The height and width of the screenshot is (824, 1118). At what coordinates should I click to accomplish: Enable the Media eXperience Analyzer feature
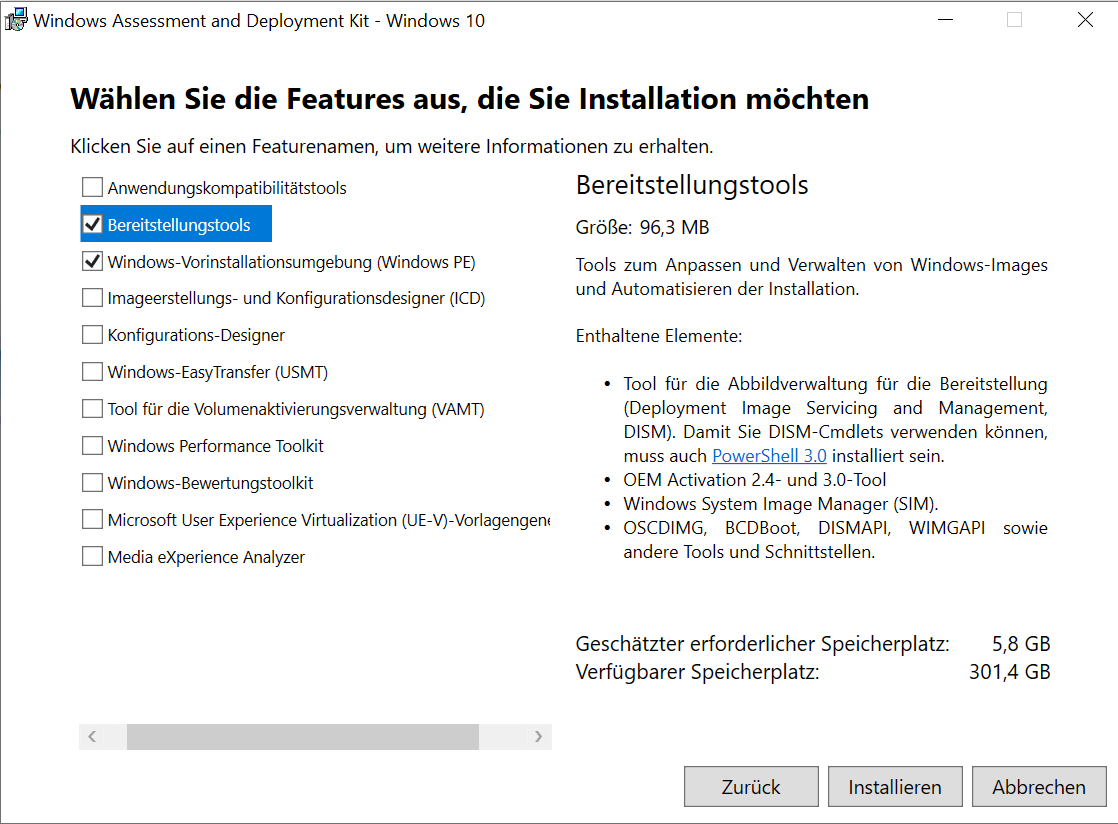92,556
